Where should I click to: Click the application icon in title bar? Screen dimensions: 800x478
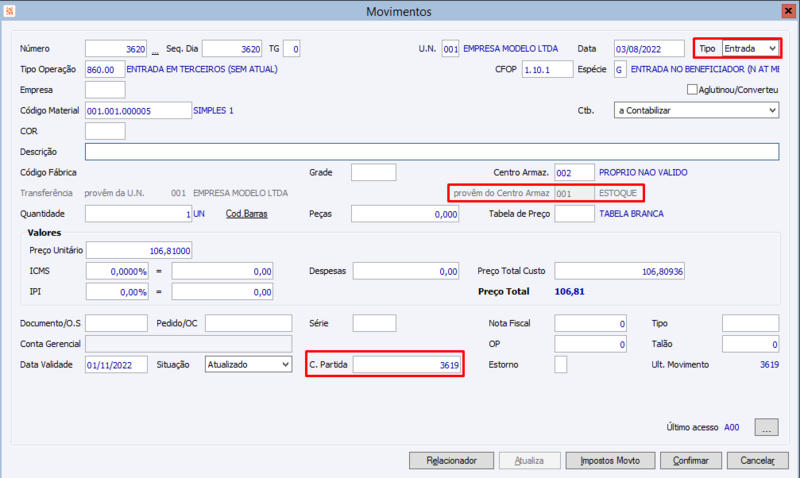tap(9, 11)
